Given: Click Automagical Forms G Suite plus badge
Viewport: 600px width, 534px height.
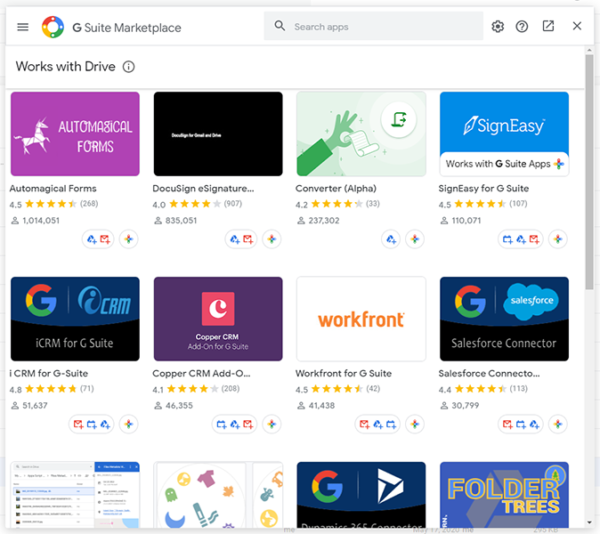Looking at the screenshot, I should coord(129,239).
